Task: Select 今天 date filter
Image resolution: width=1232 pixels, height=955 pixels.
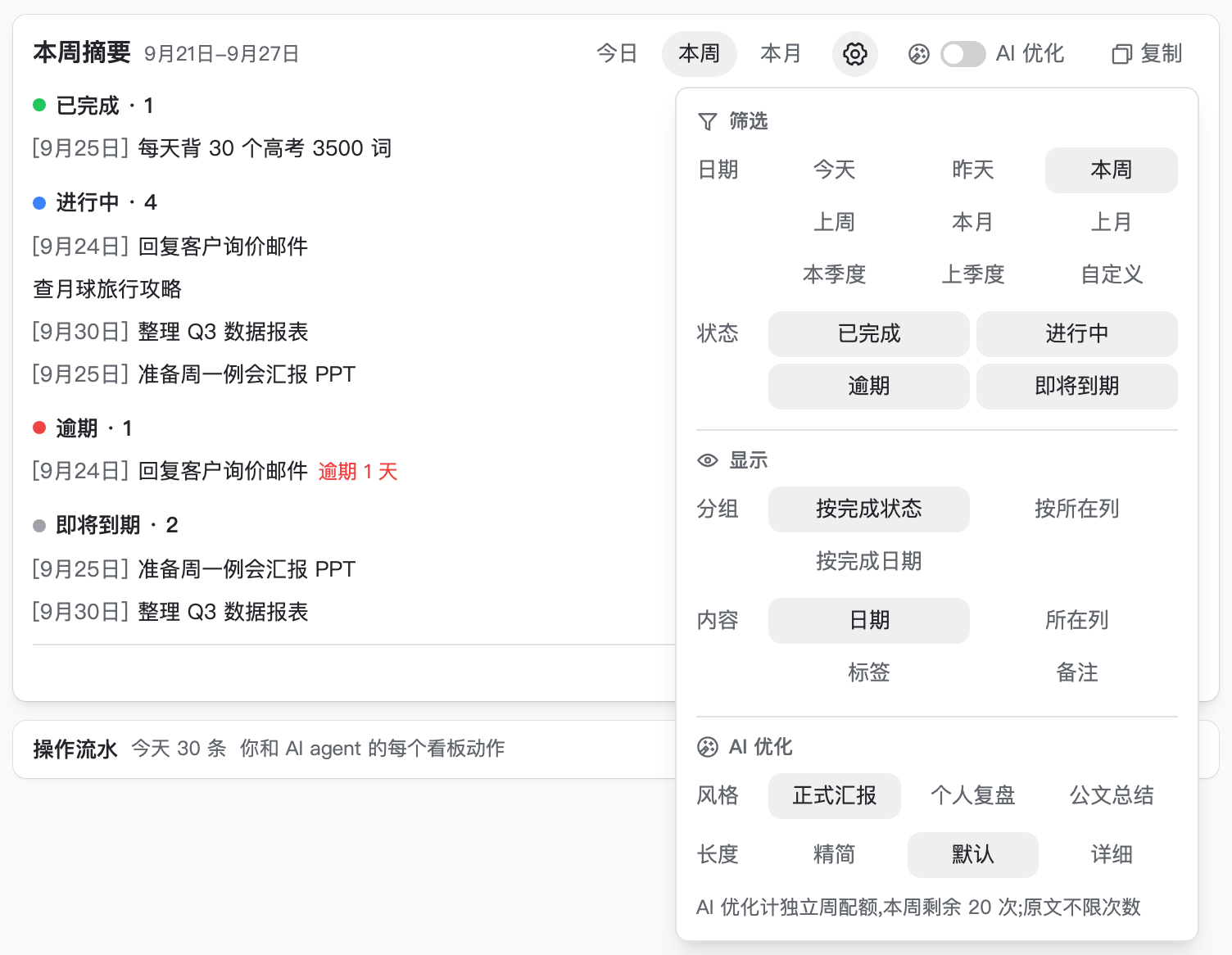Action: click(x=835, y=170)
